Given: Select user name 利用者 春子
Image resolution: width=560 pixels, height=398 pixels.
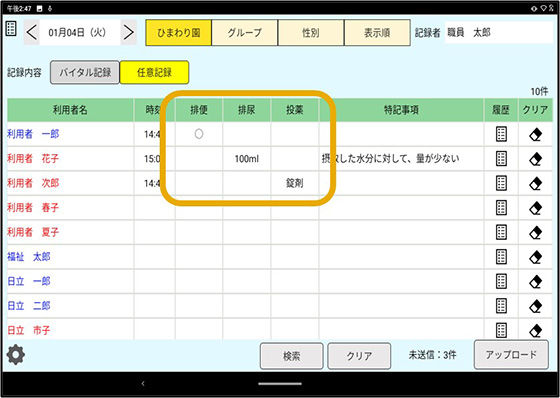Looking at the screenshot, I should pyautogui.click(x=33, y=208).
